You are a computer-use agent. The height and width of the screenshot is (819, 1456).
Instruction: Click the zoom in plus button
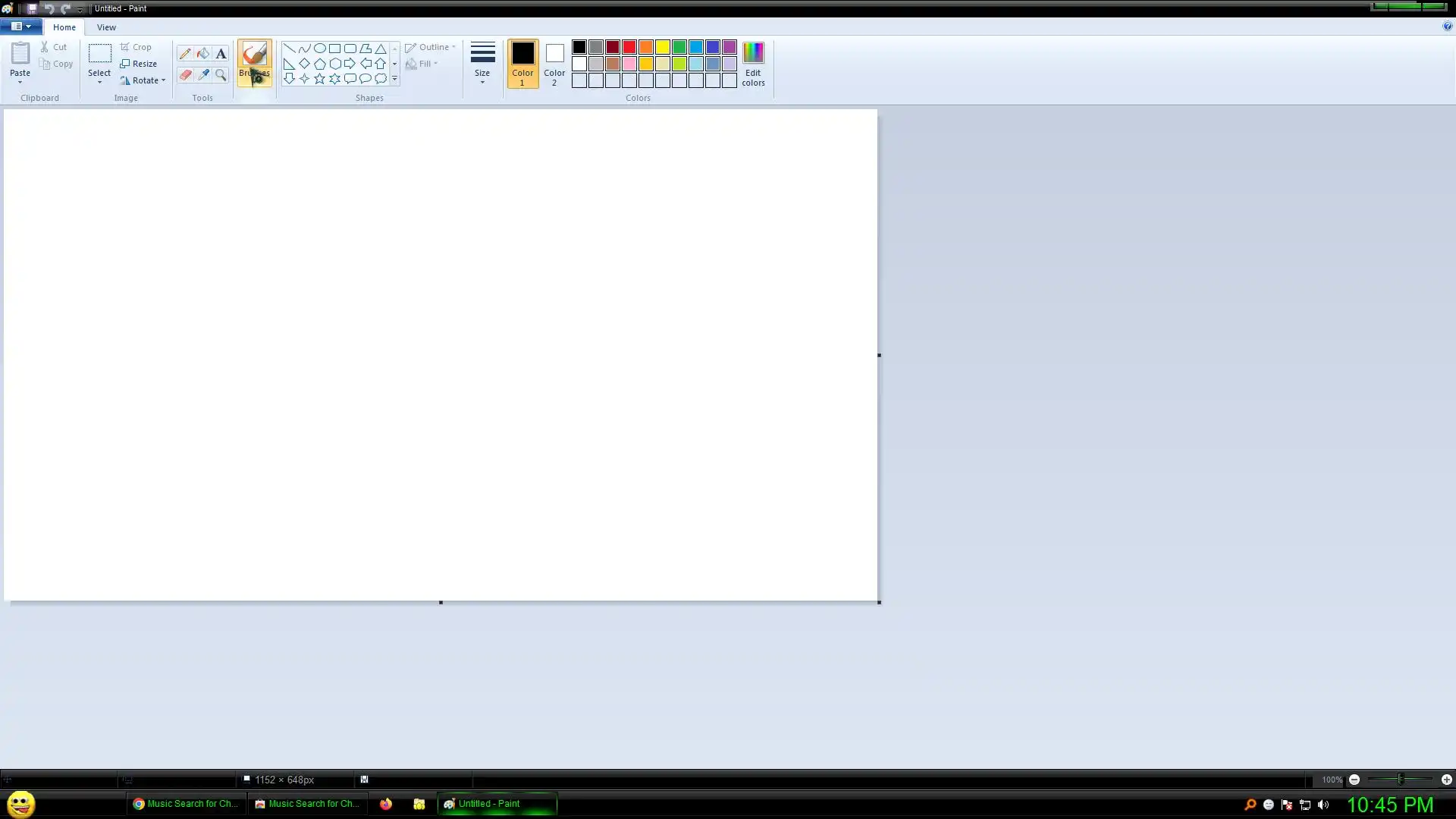pos(1446,780)
